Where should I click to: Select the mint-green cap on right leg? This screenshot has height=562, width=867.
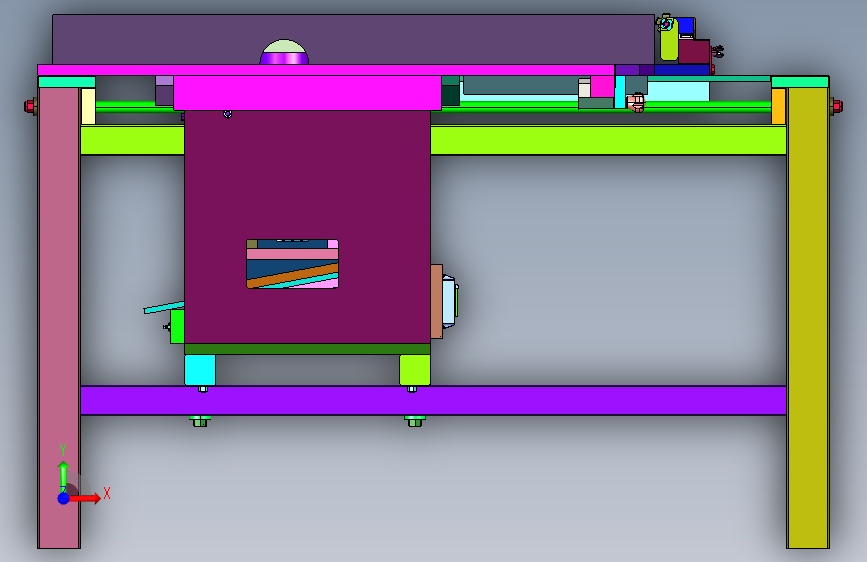click(800, 82)
